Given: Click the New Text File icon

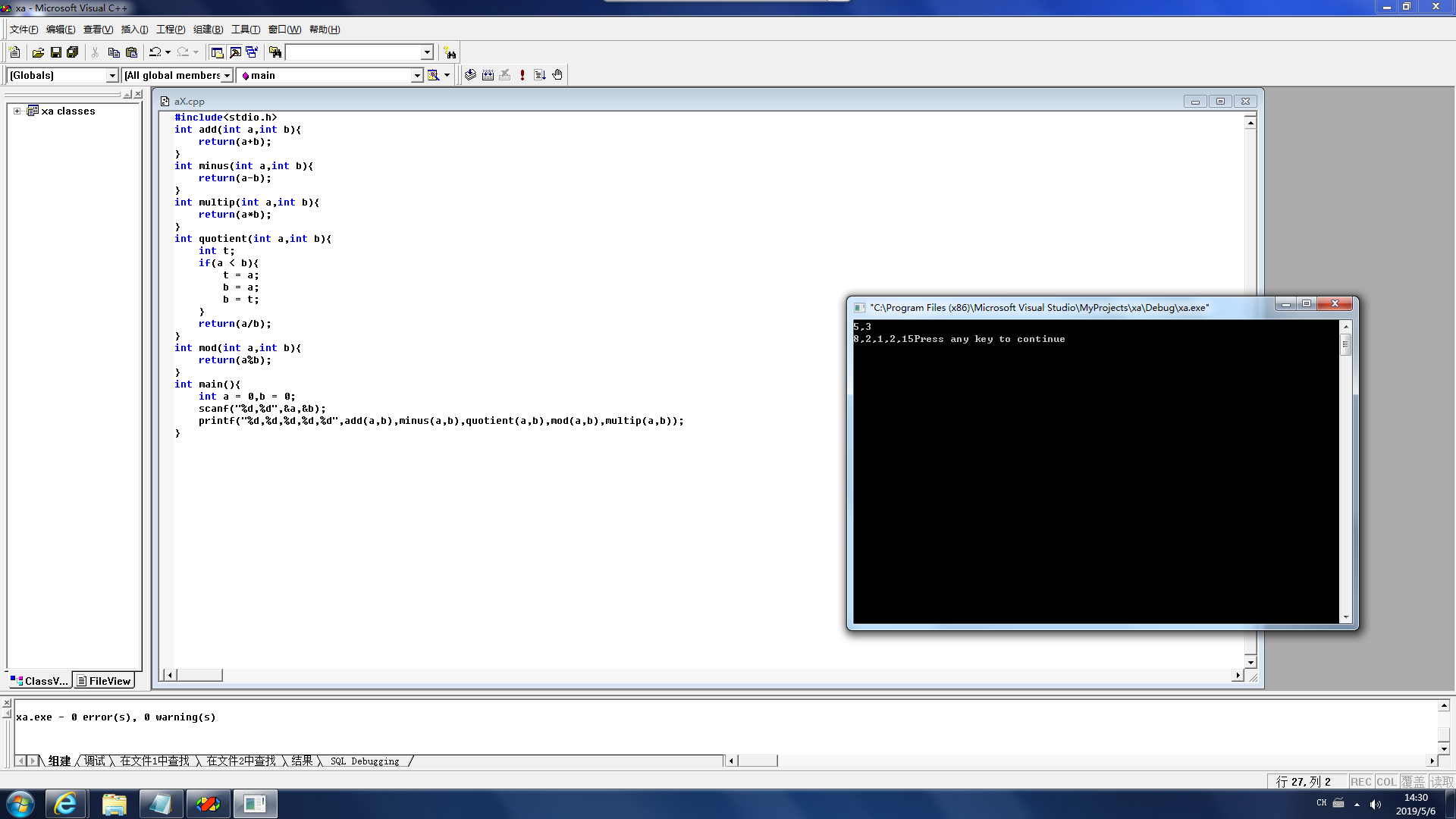Looking at the screenshot, I should click(14, 52).
